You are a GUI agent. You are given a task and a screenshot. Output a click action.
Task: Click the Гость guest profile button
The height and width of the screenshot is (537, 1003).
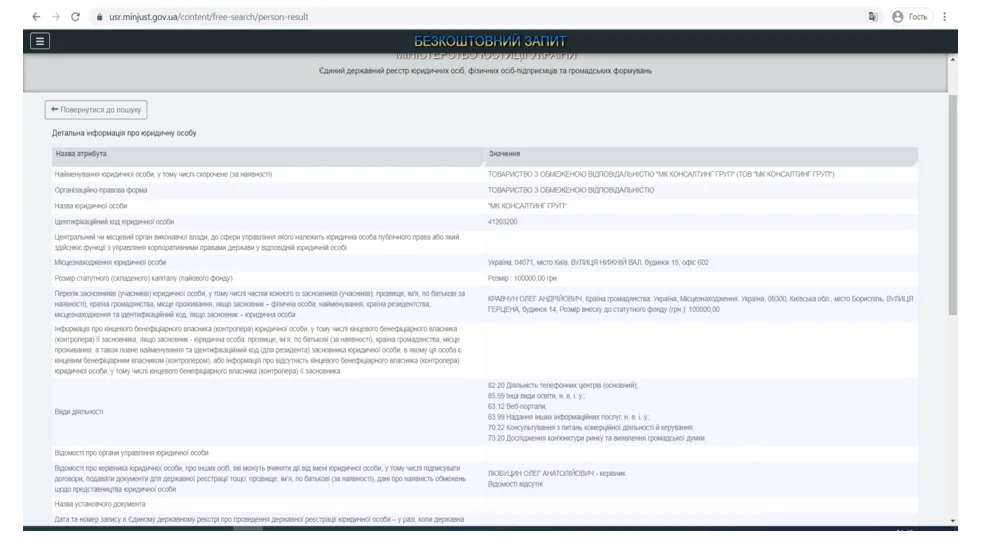[910, 17]
